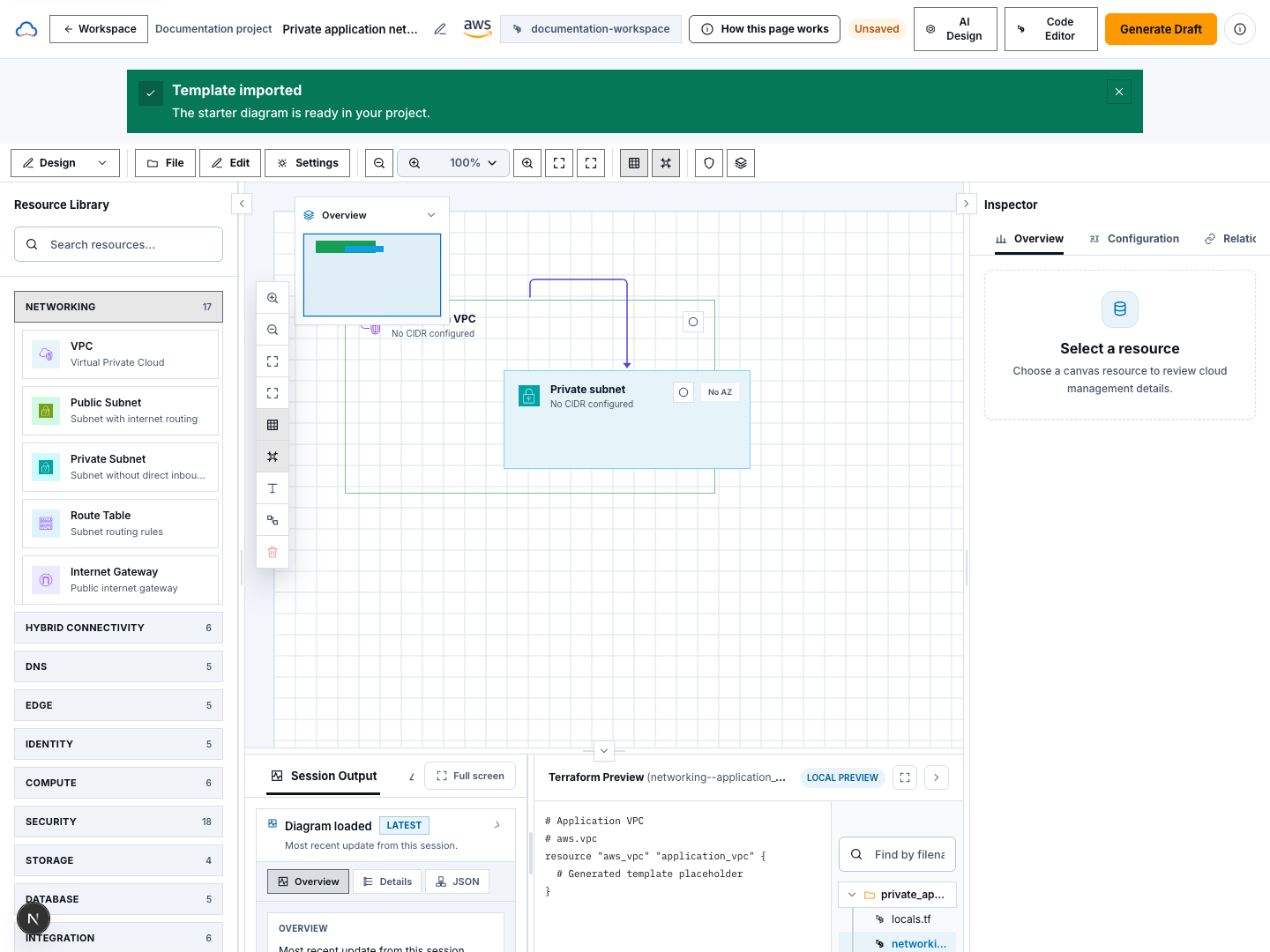Expand the DNS category

(118, 666)
